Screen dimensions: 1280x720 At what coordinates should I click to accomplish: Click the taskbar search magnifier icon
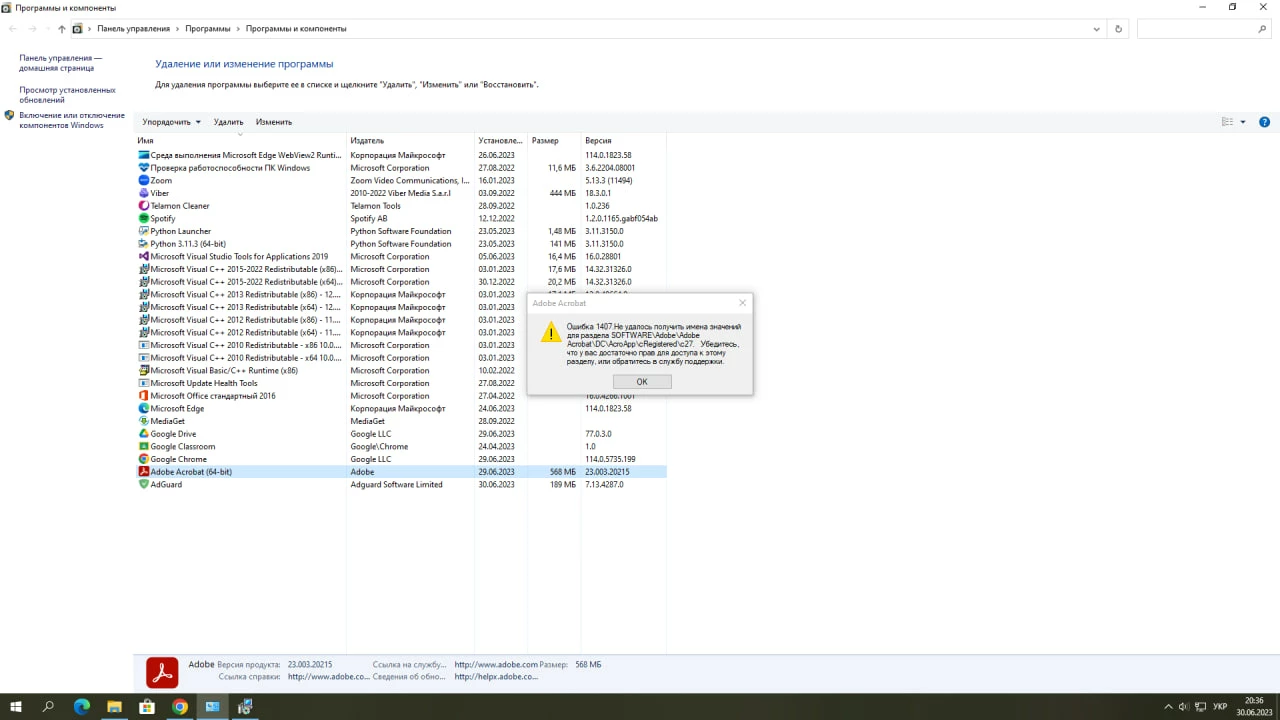click(x=49, y=707)
